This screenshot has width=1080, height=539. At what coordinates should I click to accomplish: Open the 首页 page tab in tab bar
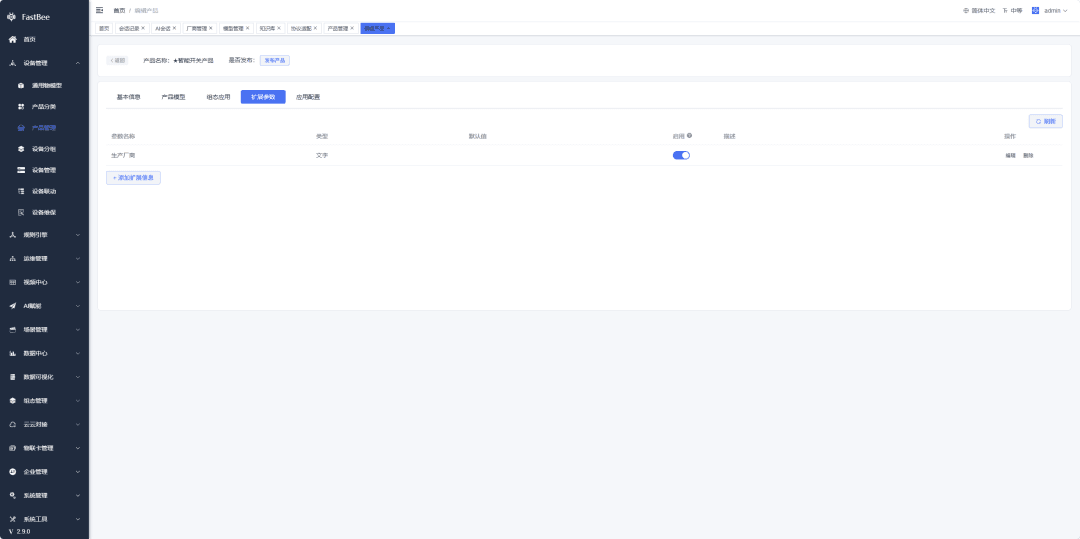(104, 28)
